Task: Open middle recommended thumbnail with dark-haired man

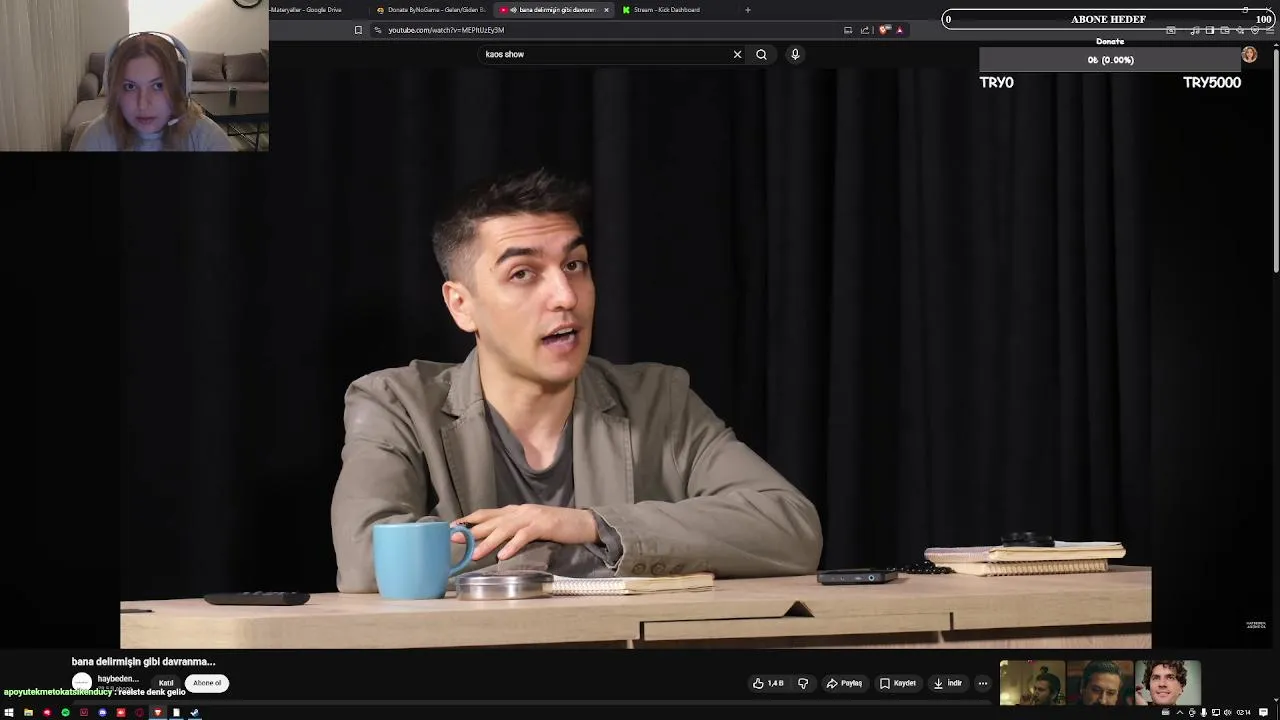Action: (1100, 682)
